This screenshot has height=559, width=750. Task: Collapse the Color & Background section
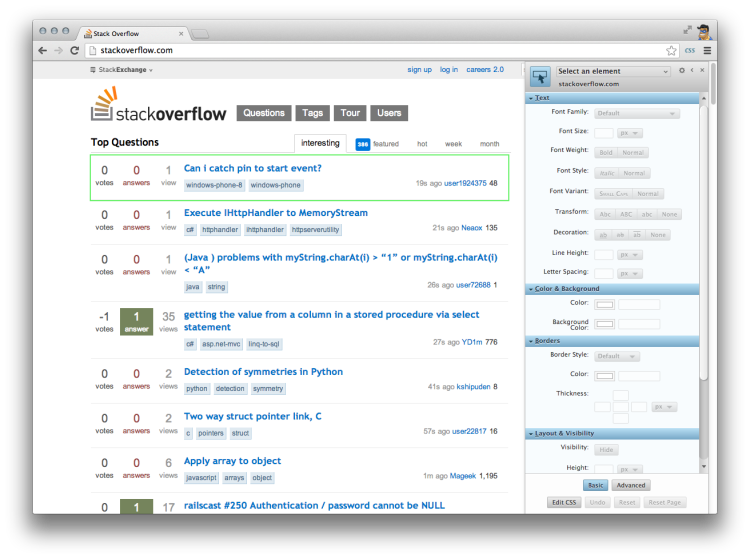612,289
